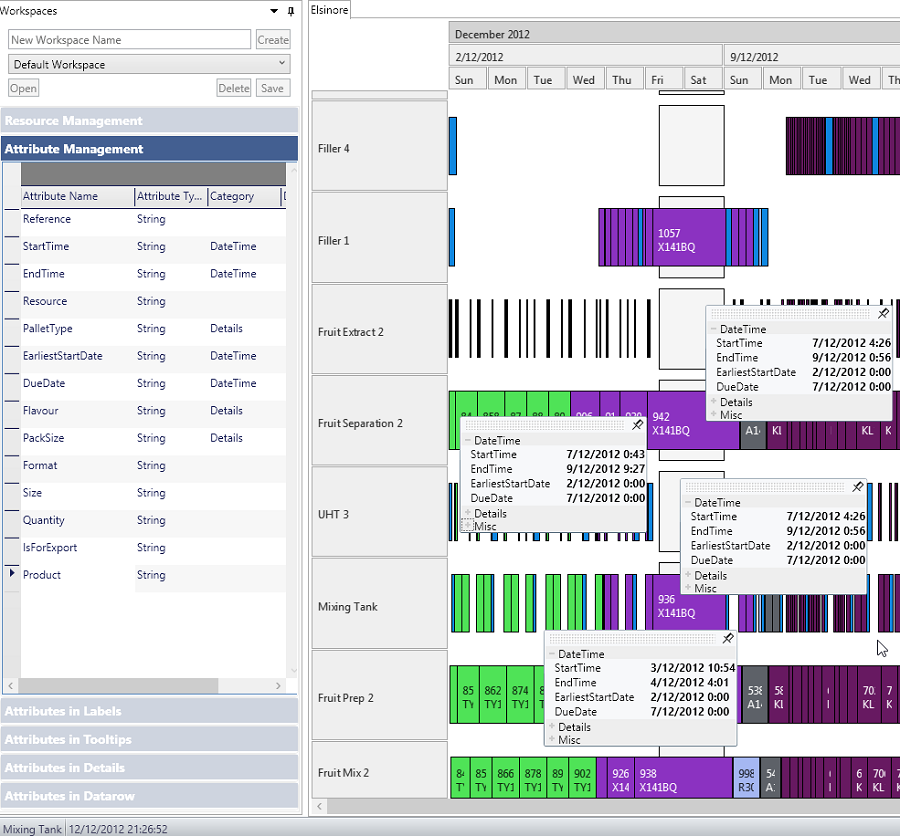Click right arrow of attribute grid scrollbar
Screen dimensions: 900x836
click(279, 686)
